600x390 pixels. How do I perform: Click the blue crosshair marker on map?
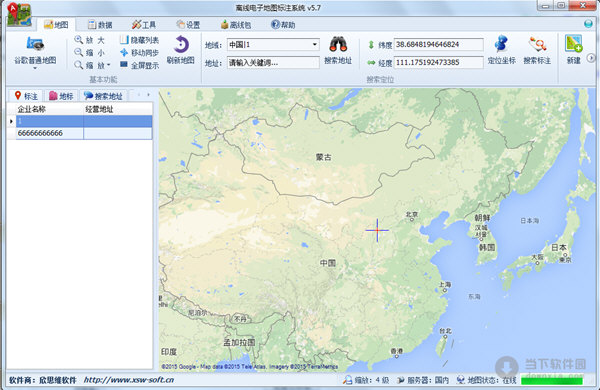pos(377,230)
